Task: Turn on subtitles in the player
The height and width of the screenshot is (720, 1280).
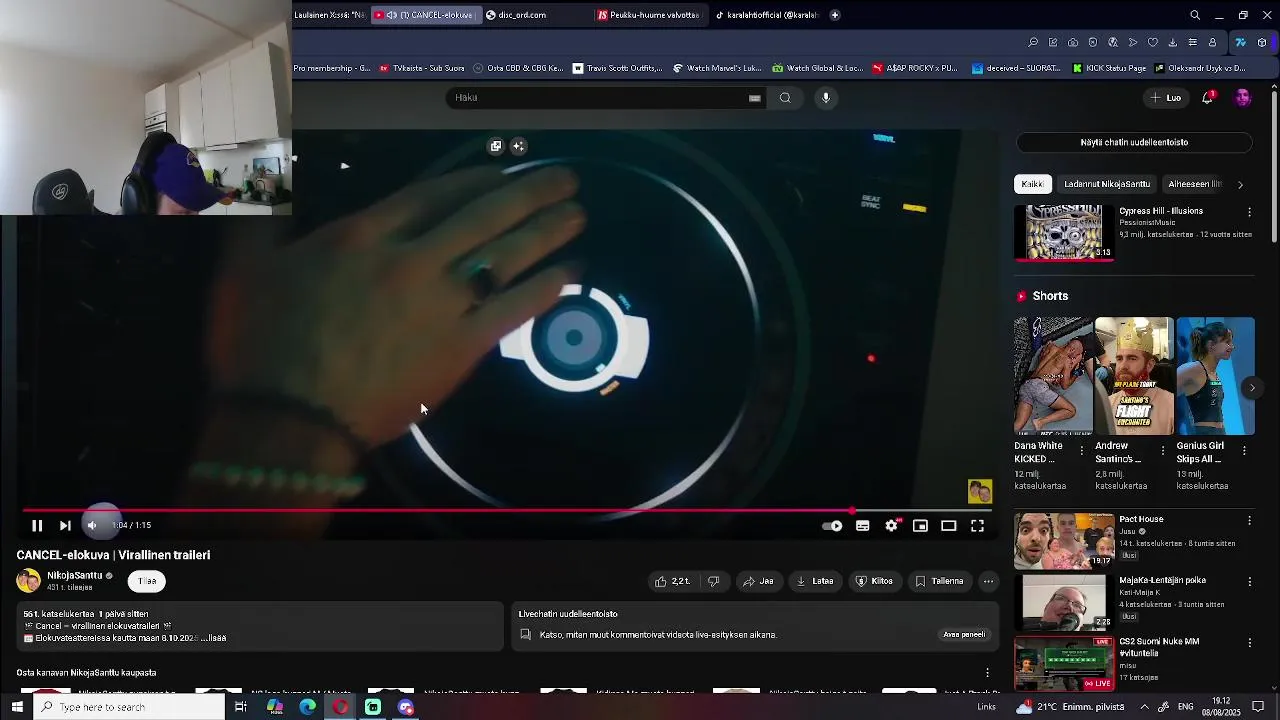Action: [x=862, y=526]
